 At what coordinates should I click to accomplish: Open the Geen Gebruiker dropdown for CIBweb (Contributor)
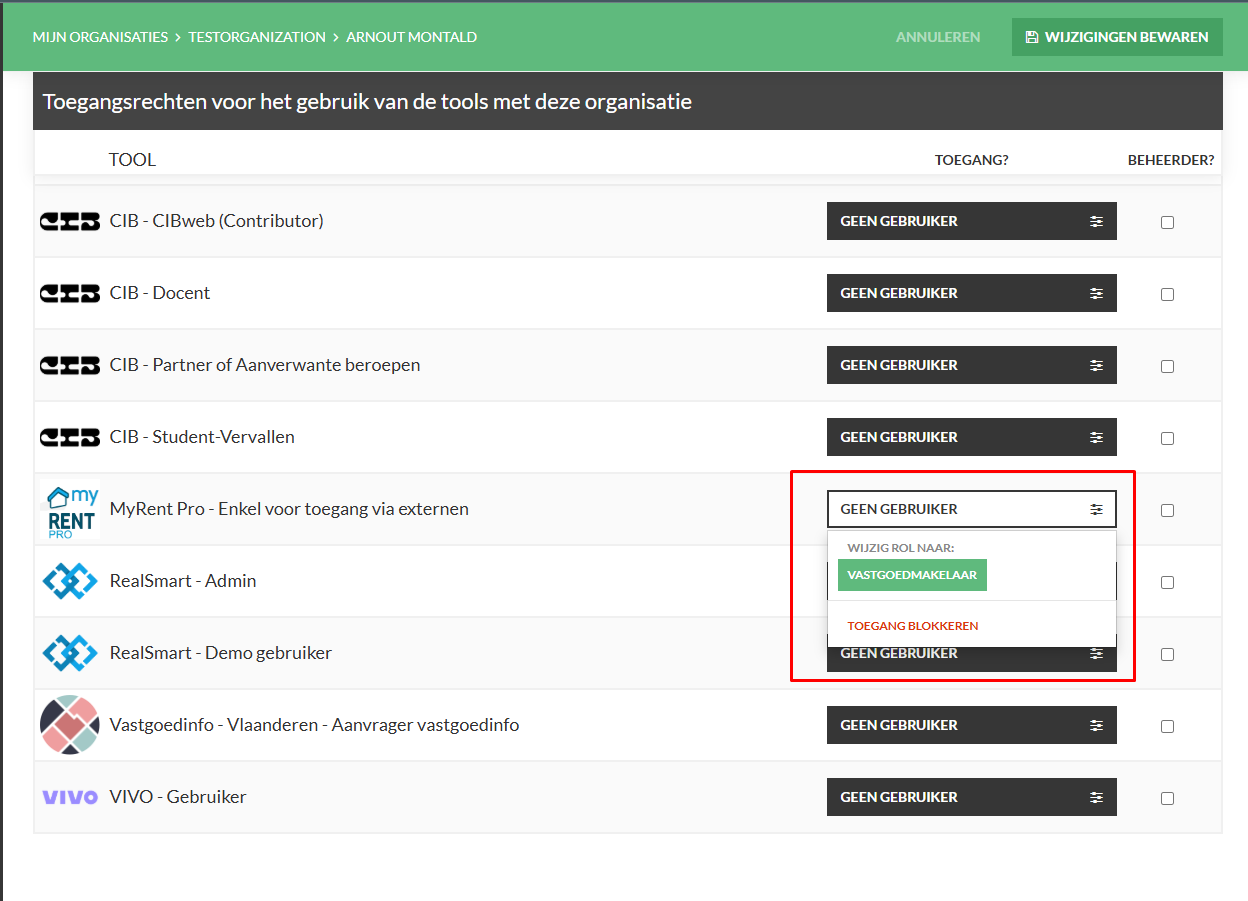click(971, 221)
